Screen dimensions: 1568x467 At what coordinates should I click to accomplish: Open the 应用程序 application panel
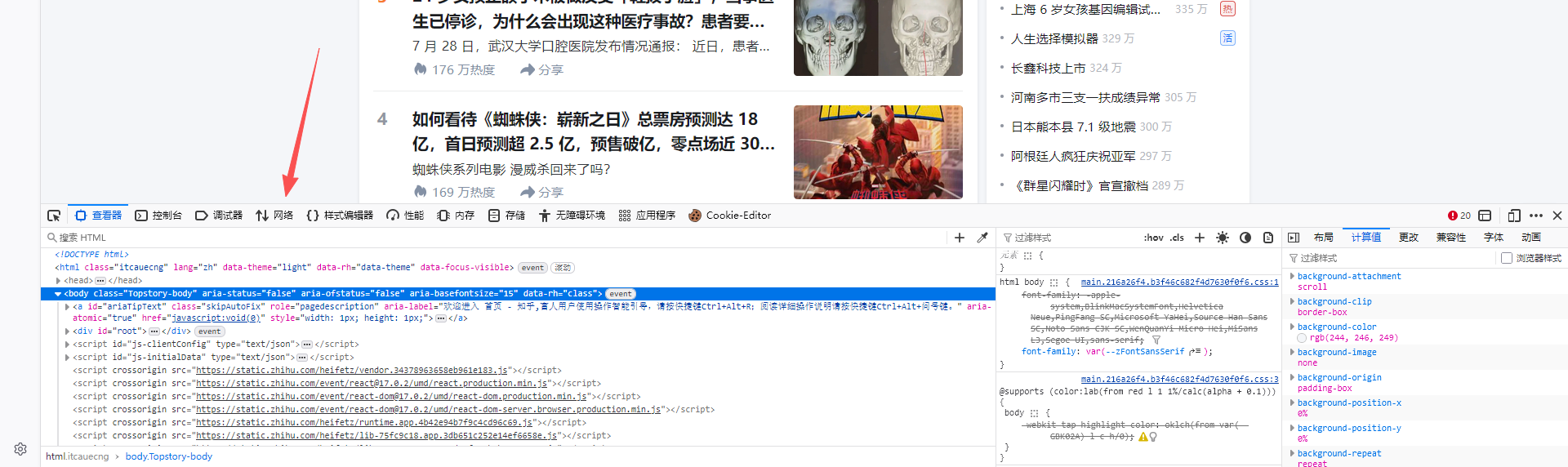click(x=647, y=216)
